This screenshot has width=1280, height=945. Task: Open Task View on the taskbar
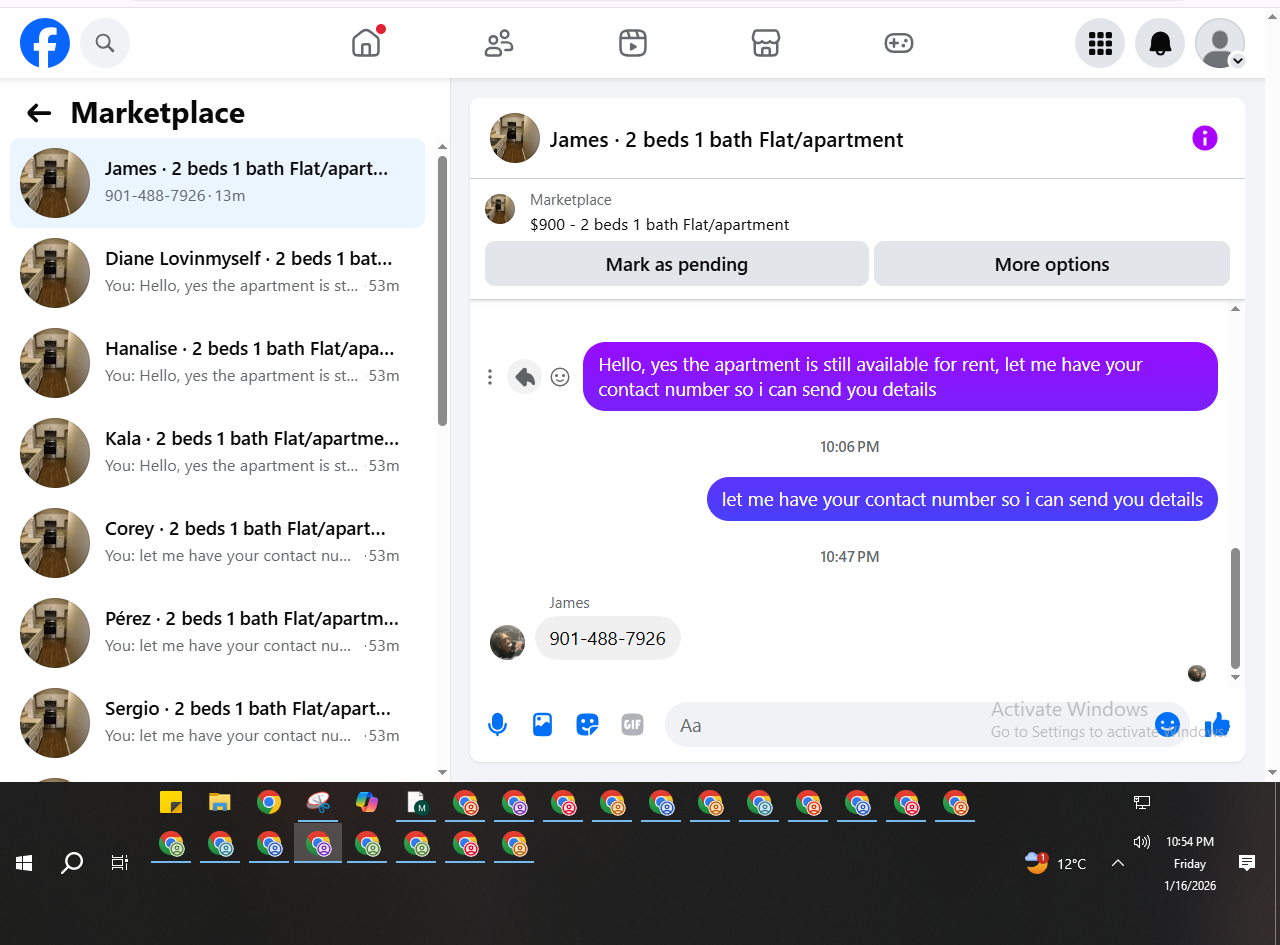(120, 862)
